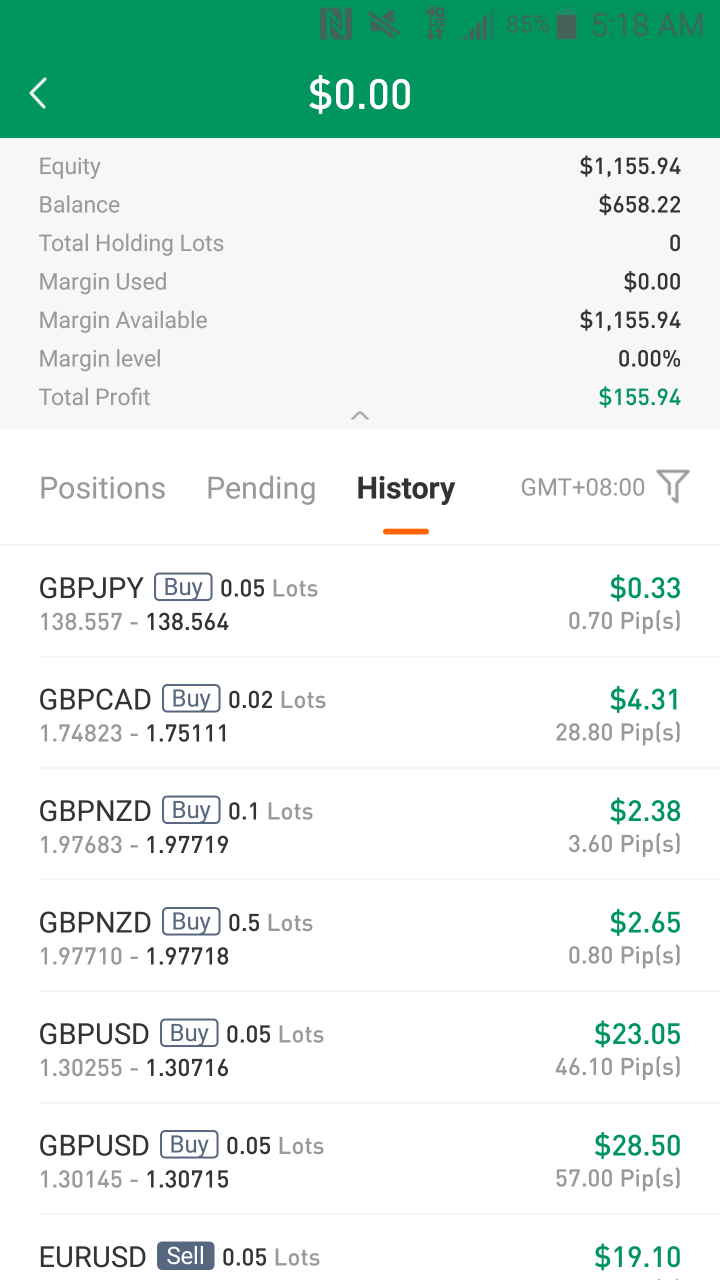Tap the muted sound status icon

click(x=384, y=24)
